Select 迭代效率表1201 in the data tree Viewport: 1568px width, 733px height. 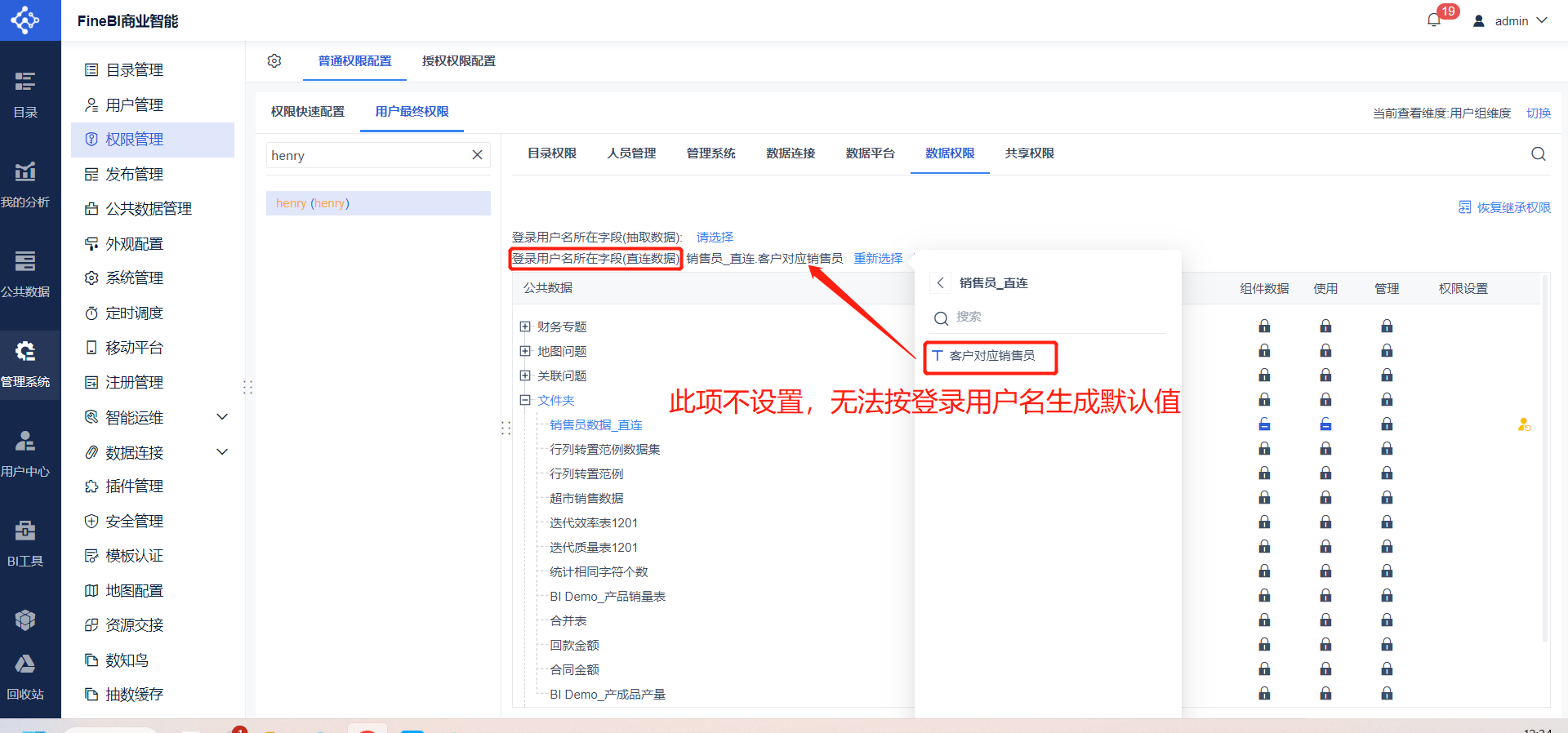click(594, 522)
